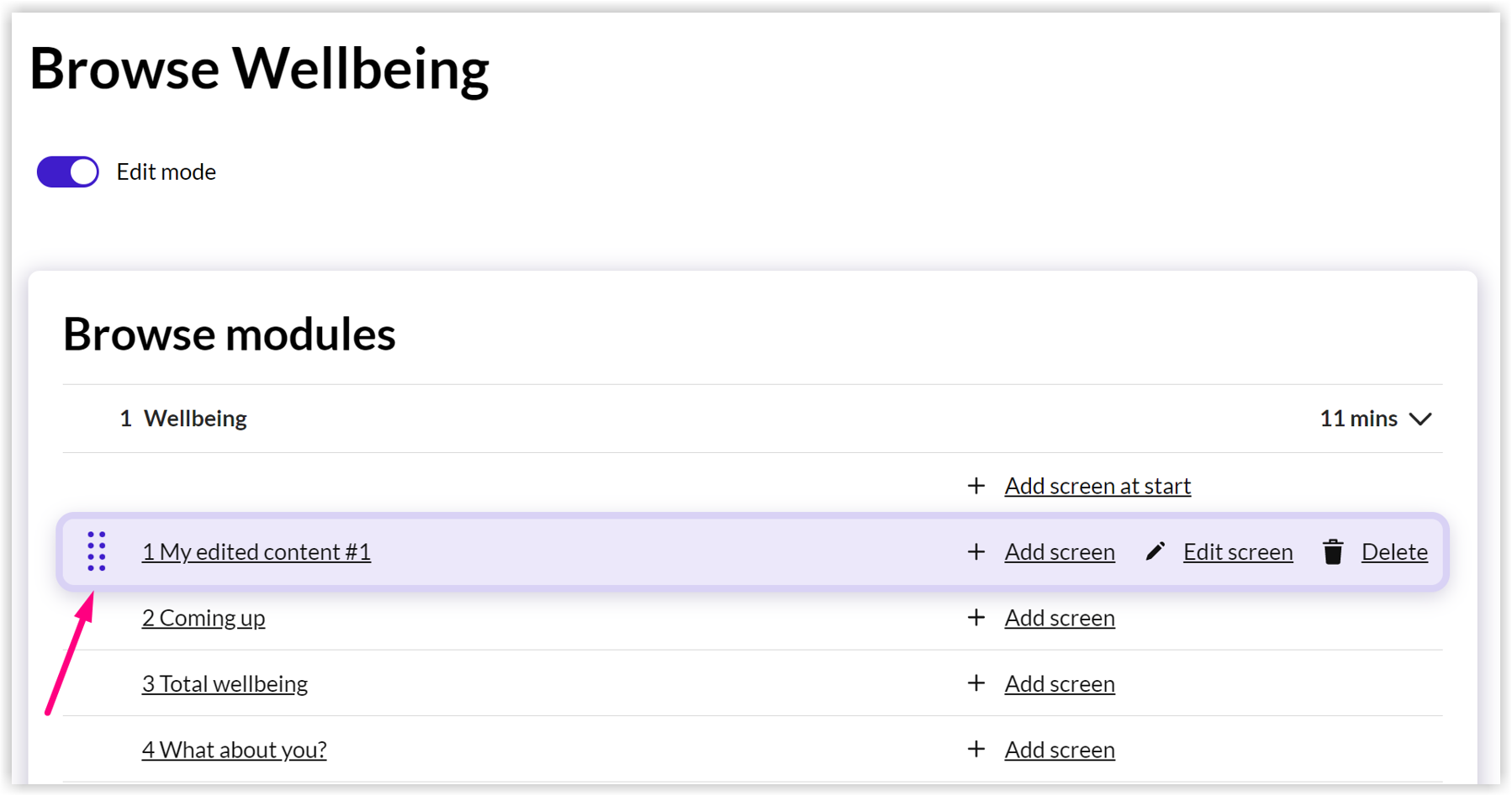Click plus icon in My edited content row
This screenshot has width=1512, height=796.
pyautogui.click(x=976, y=551)
